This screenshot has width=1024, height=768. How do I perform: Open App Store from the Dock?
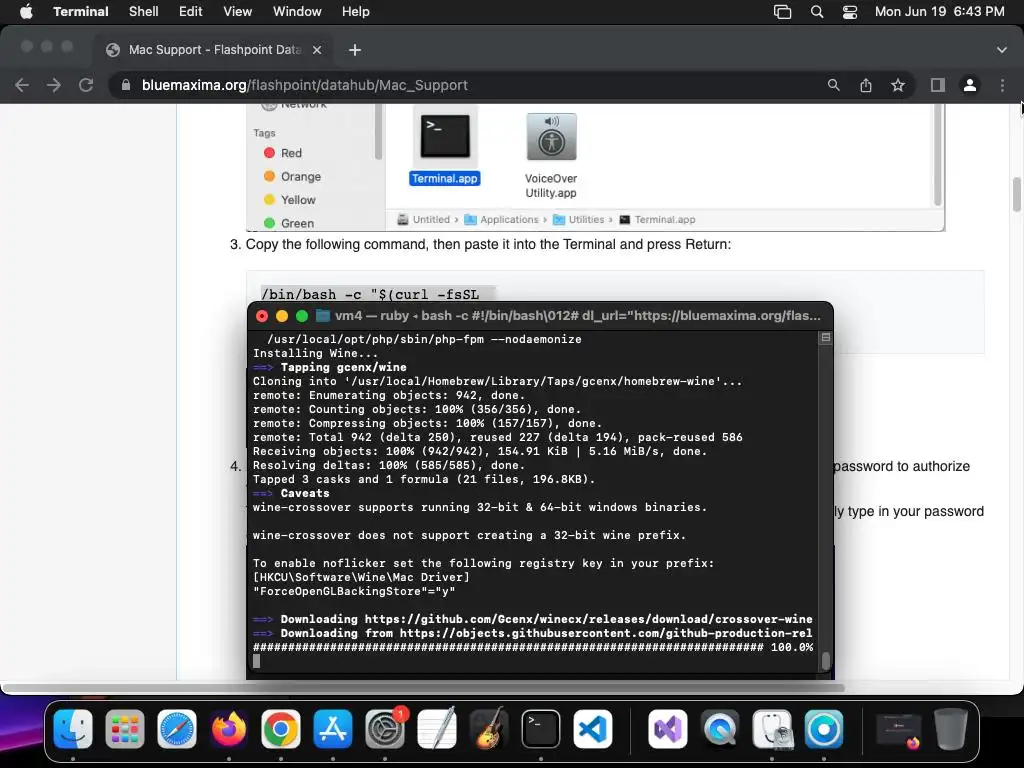click(333, 729)
